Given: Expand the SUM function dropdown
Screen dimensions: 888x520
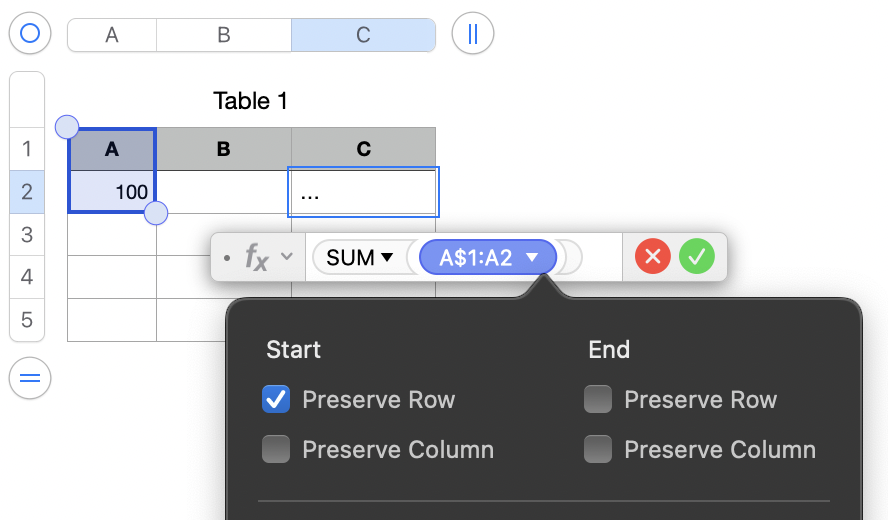Looking at the screenshot, I should pyautogui.click(x=386, y=258).
